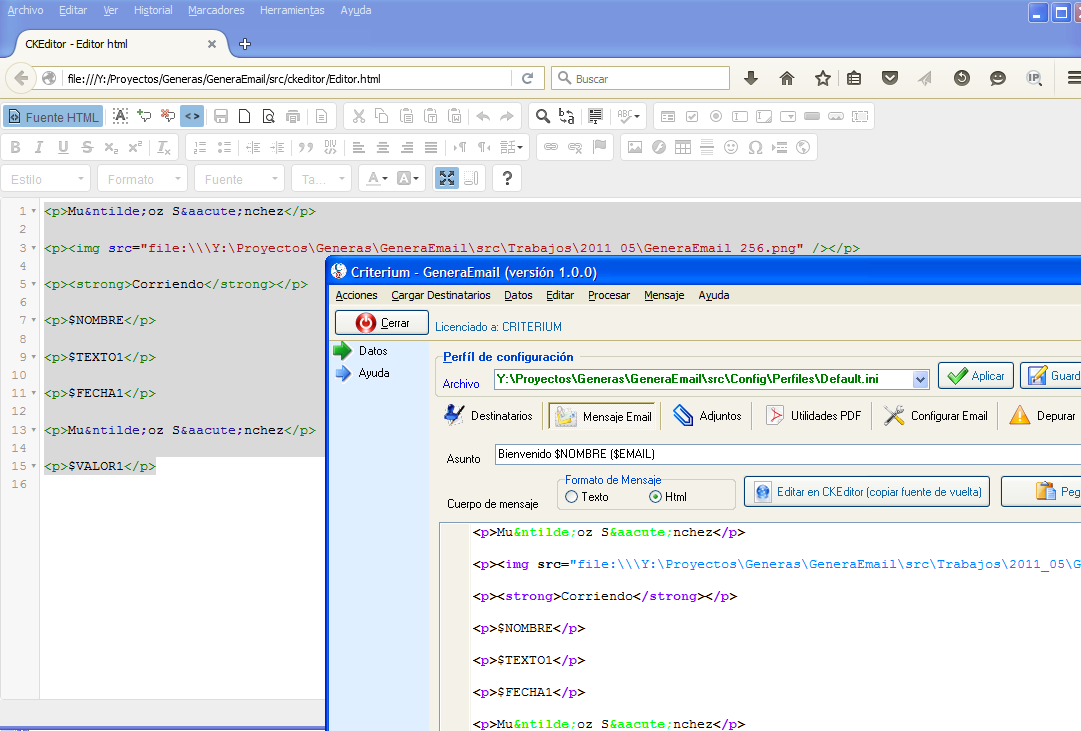Switch to Configurar Email tab

coord(936,416)
